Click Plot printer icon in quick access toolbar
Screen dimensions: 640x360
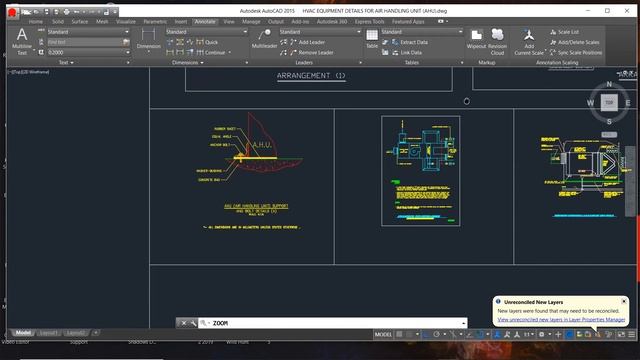pyautogui.click(x=67, y=12)
